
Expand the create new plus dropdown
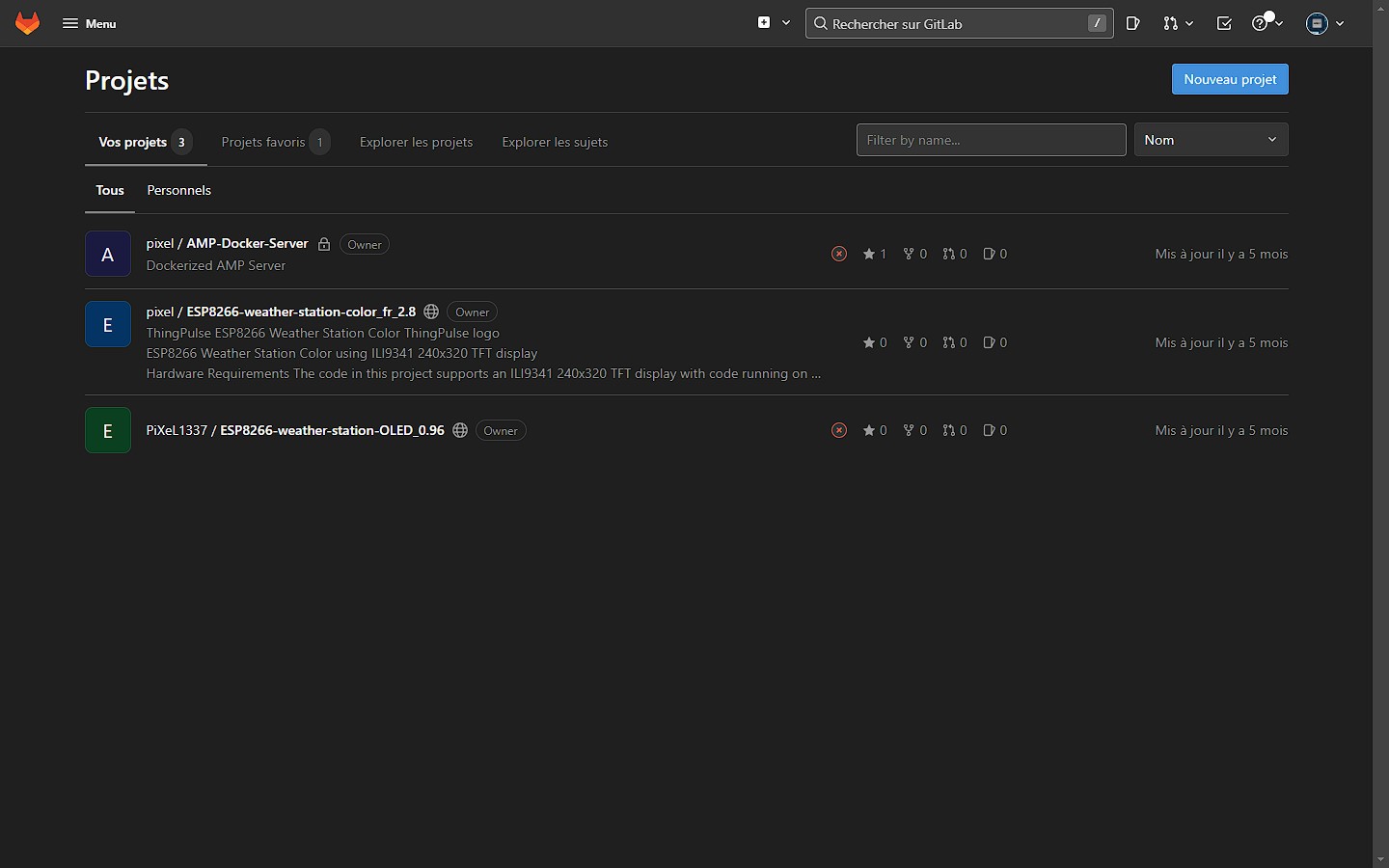[x=774, y=23]
